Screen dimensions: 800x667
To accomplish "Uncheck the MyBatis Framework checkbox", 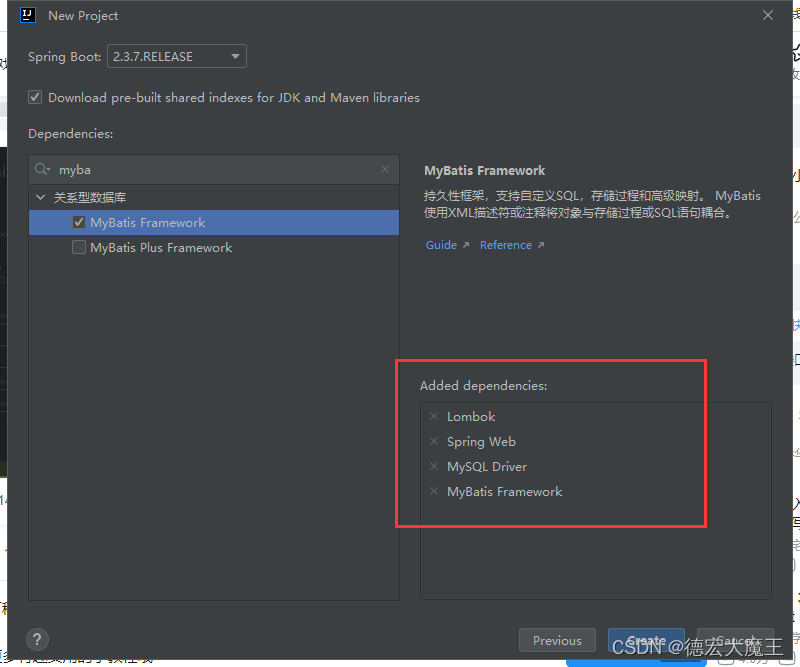I will 79,222.
